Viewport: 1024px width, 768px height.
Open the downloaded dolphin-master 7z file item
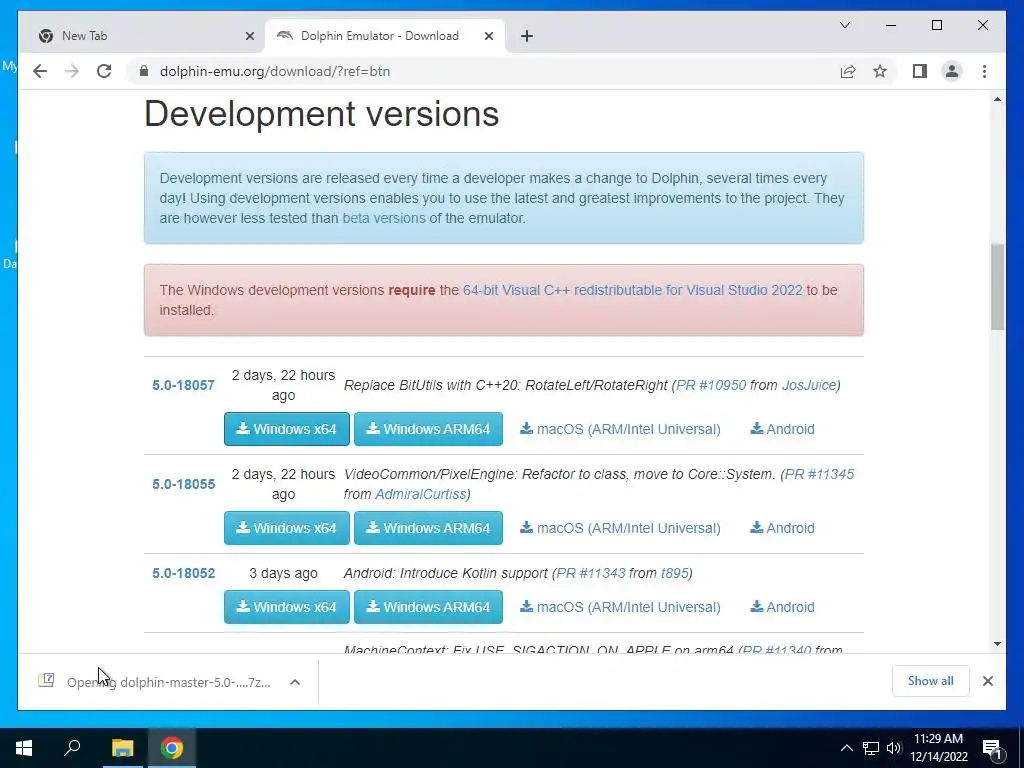pyautogui.click(x=154, y=682)
